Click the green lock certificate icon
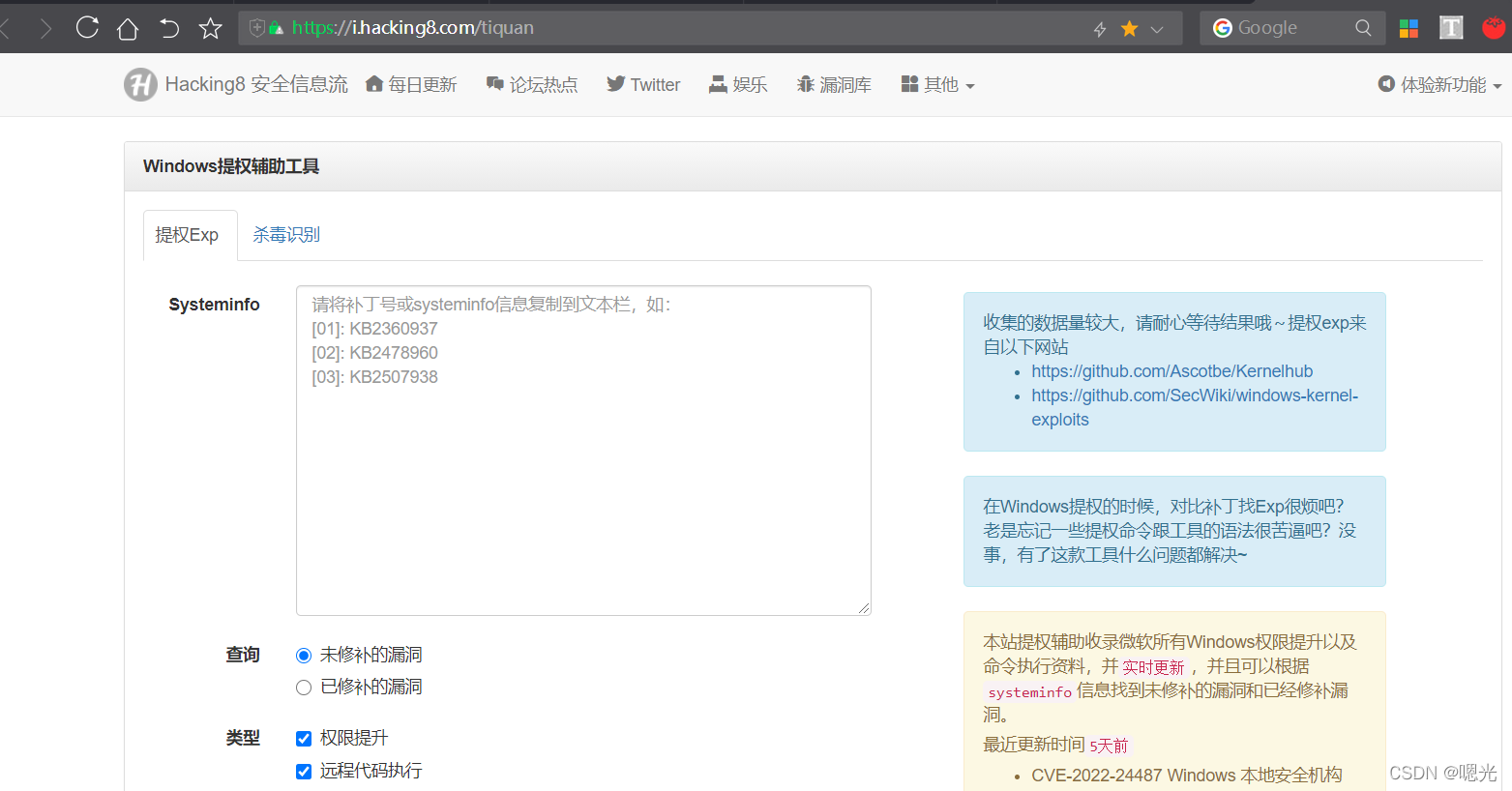This screenshot has height=791, width=1512. [276, 28]
